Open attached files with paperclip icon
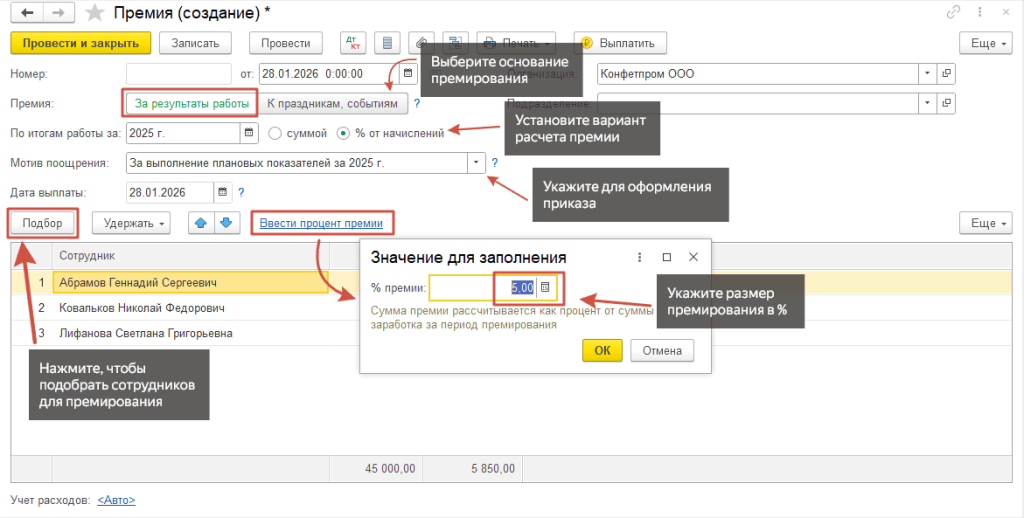This screenshot has height=518, width=1024. click(421, 43)
